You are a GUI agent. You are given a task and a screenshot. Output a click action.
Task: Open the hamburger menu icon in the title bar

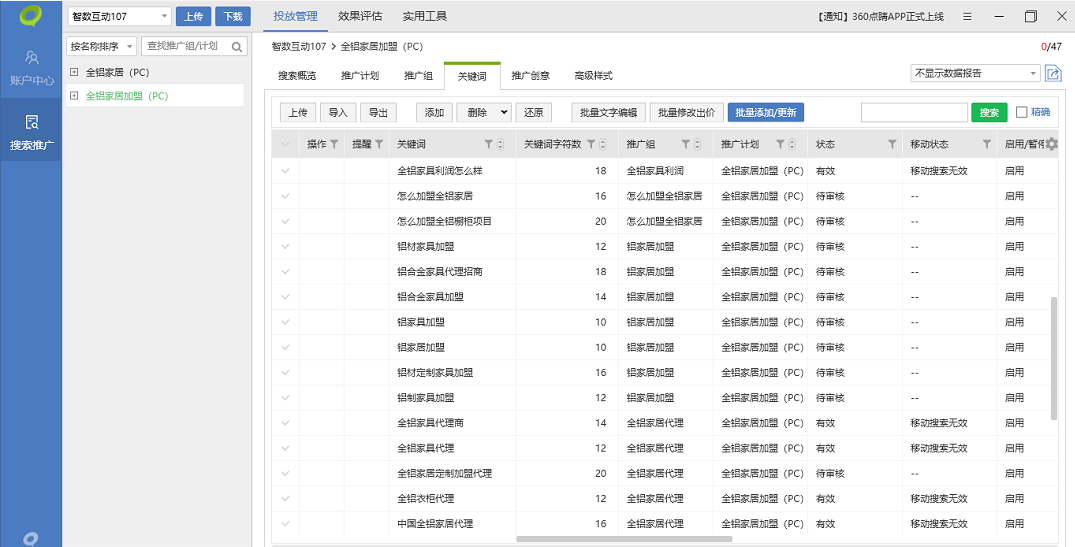(x=966, y=16)
